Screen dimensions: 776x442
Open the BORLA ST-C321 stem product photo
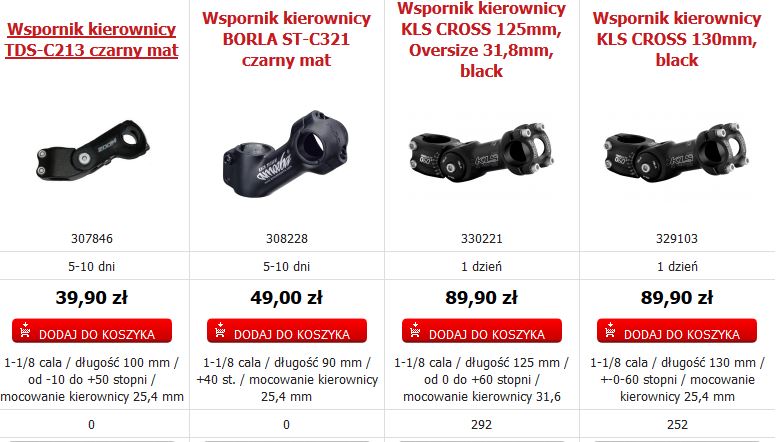(286, 154)
